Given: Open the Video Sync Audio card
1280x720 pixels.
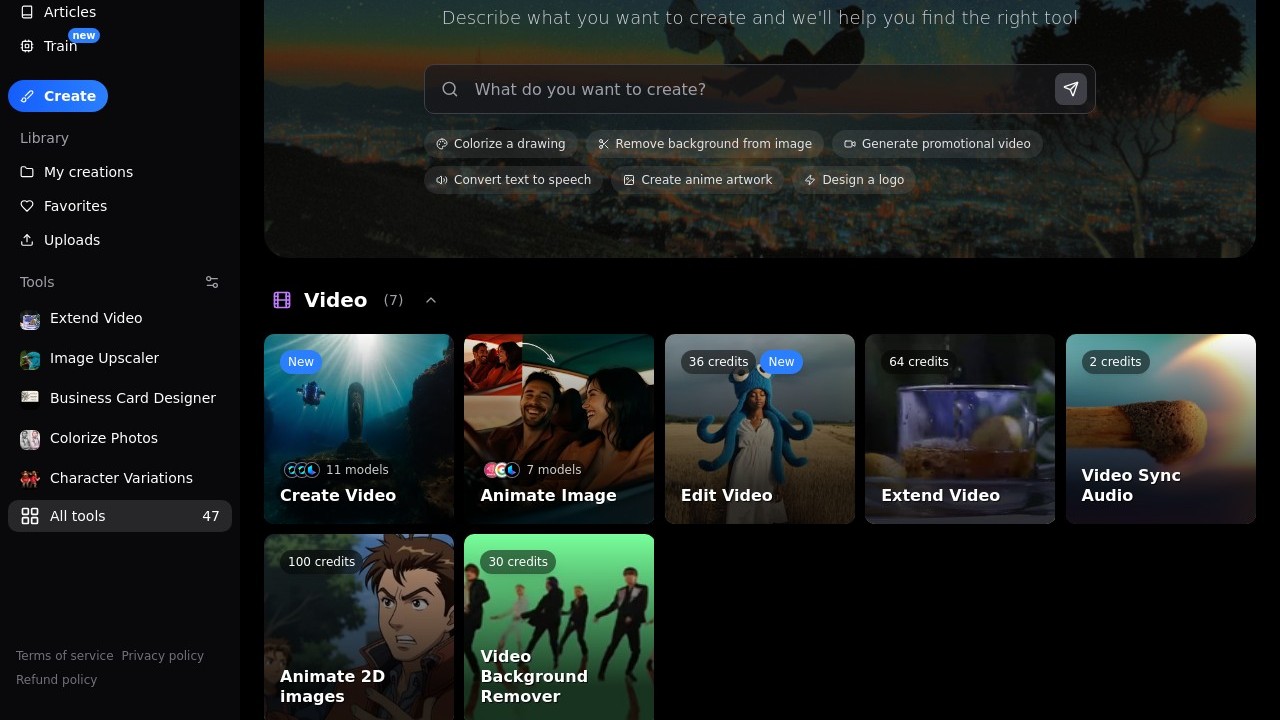Looking at the screenshot, I should [x=1160, y=429].
